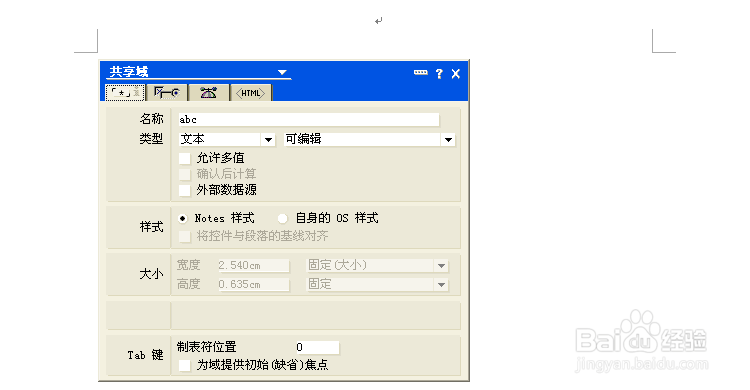Switch to the control options tab
The image size is (750, 390).
(167, 92)
